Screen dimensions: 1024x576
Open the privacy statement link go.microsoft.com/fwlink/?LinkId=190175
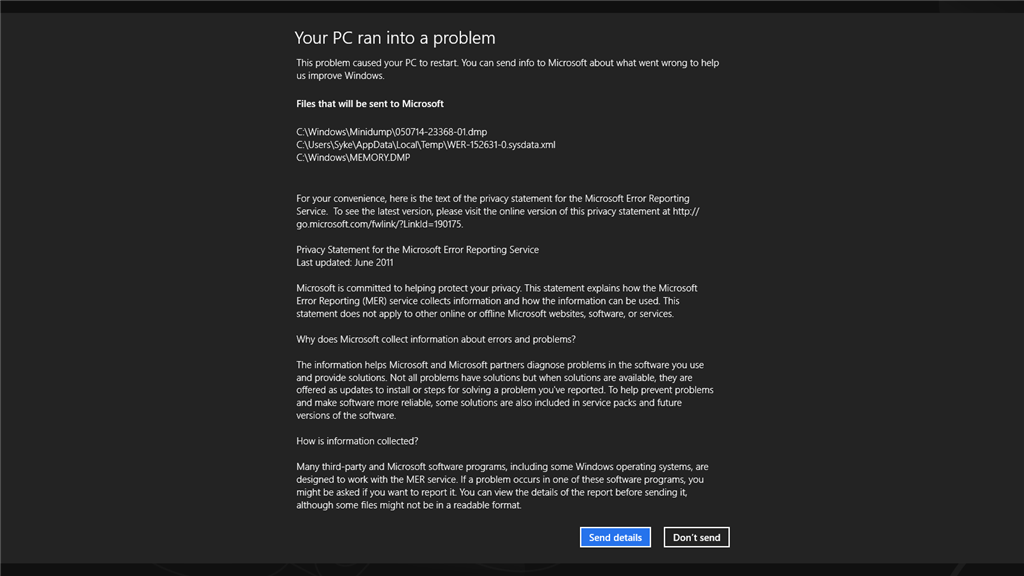(x=380, y=222)
